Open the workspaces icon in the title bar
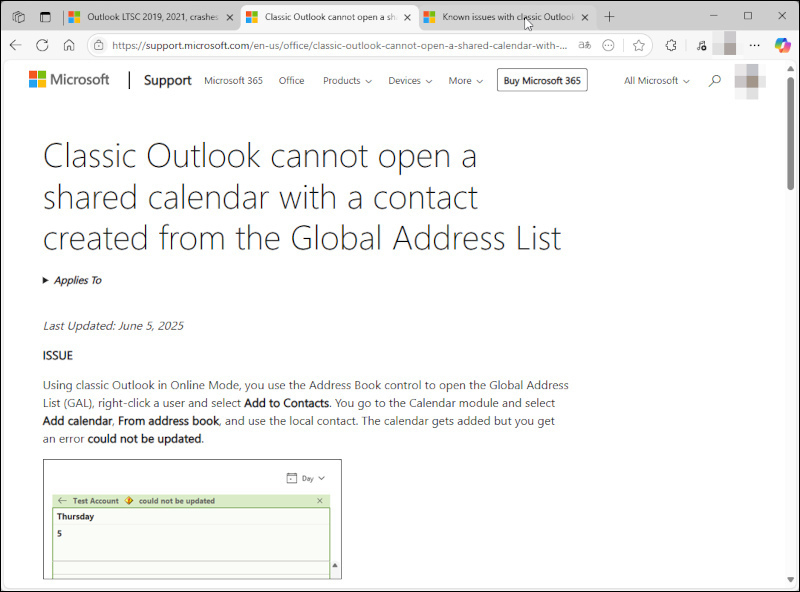 coord(18,17)
